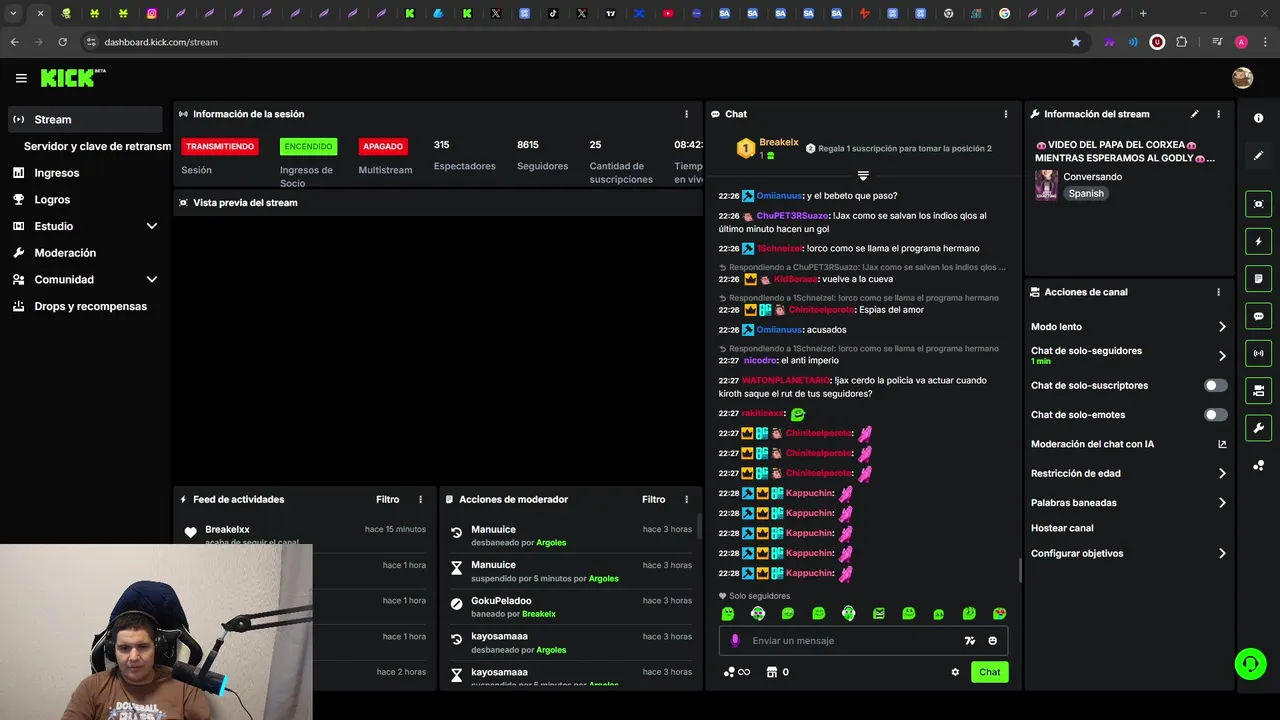Click the document note shortcut in right rail
The width and height of the screenshot is (1280, 720).
tap(1258, 278)
